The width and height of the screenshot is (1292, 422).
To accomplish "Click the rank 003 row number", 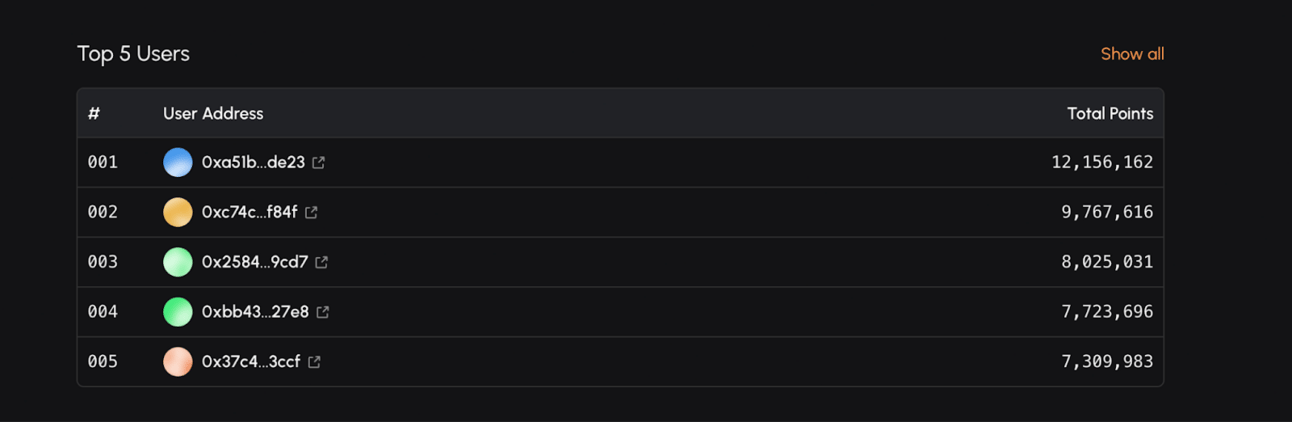I will [102, 262].
